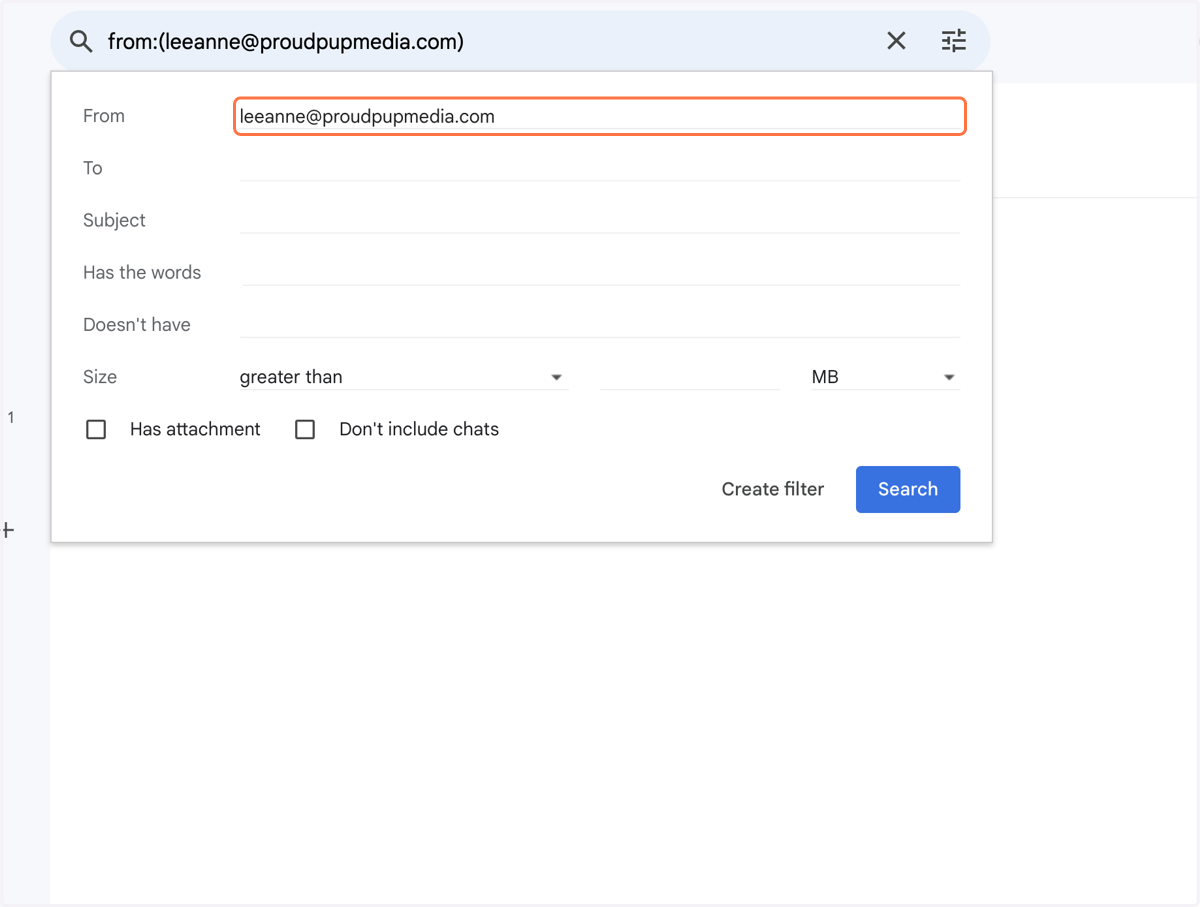Click the From field with leeanne address

point(600,116)
